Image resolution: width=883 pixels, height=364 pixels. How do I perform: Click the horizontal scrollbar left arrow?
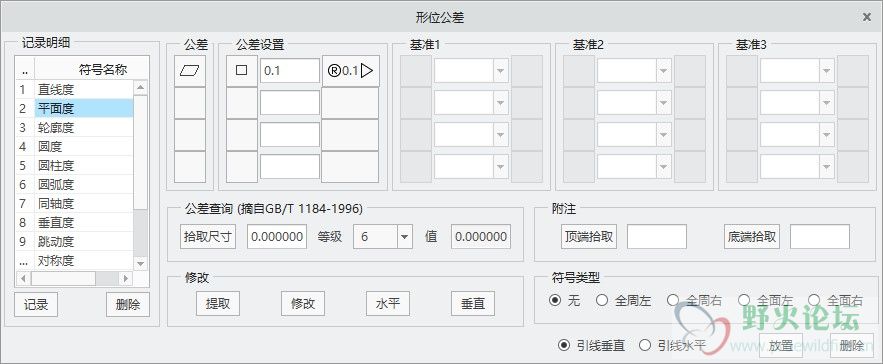pos(23,278)
